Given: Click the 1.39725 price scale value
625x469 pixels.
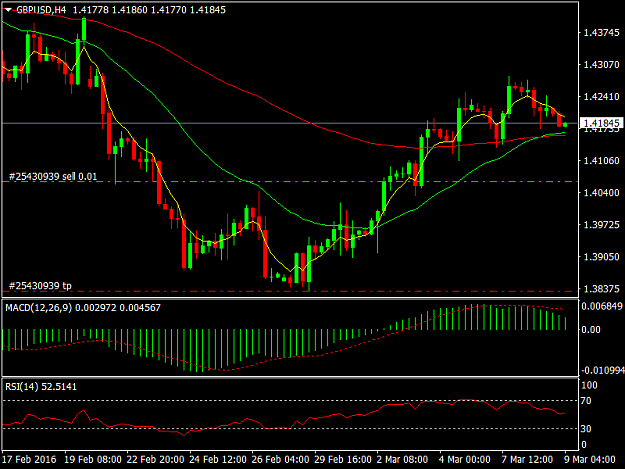Looking at the screenshot, I should [x=601, y=225].
